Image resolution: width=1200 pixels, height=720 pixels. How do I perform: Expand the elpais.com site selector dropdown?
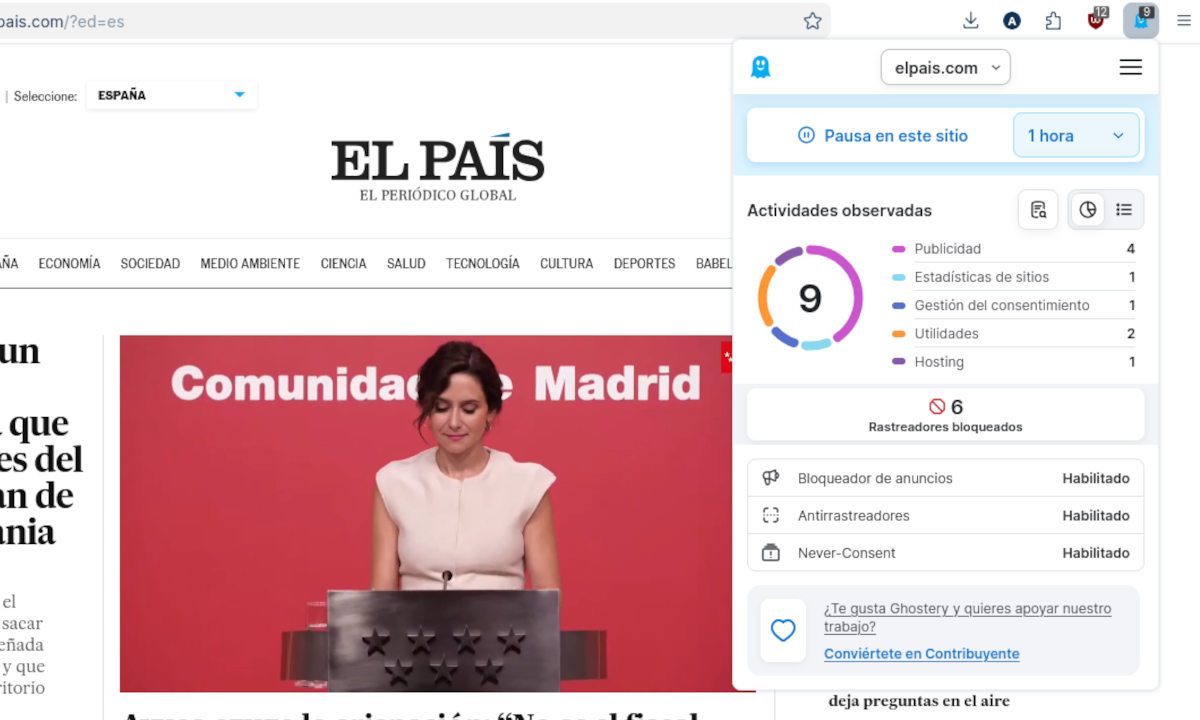click(945, 67)
